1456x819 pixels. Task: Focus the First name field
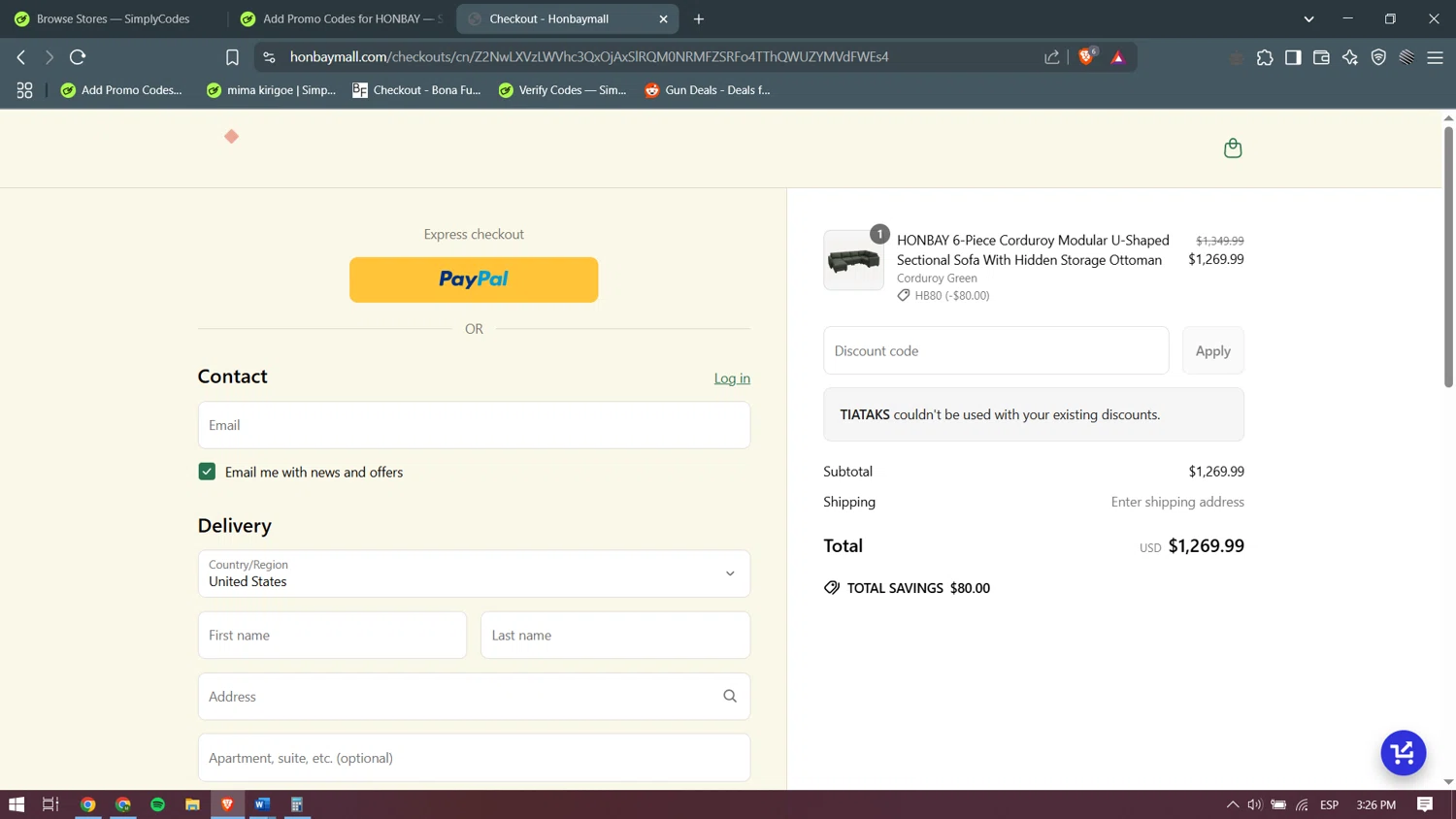coord(332,636)
